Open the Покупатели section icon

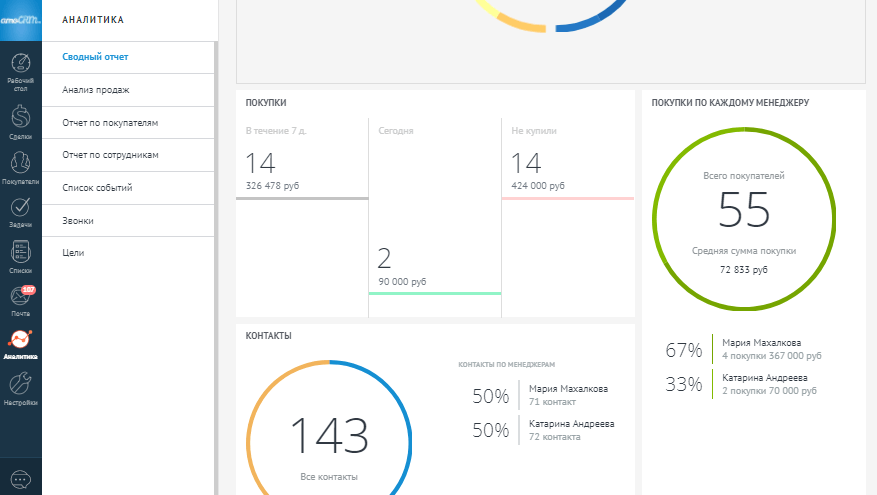pyautogui.click(x=20, y=166)
